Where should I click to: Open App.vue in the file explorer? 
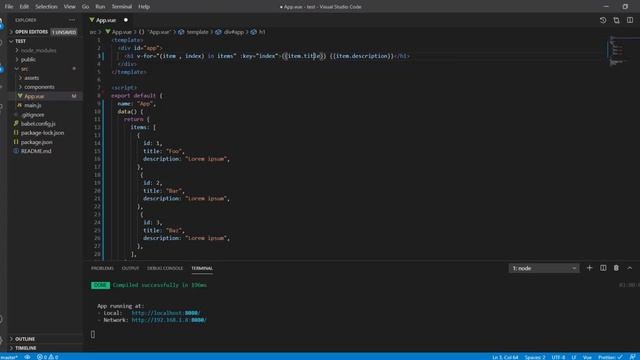click(x=46, y=96)
